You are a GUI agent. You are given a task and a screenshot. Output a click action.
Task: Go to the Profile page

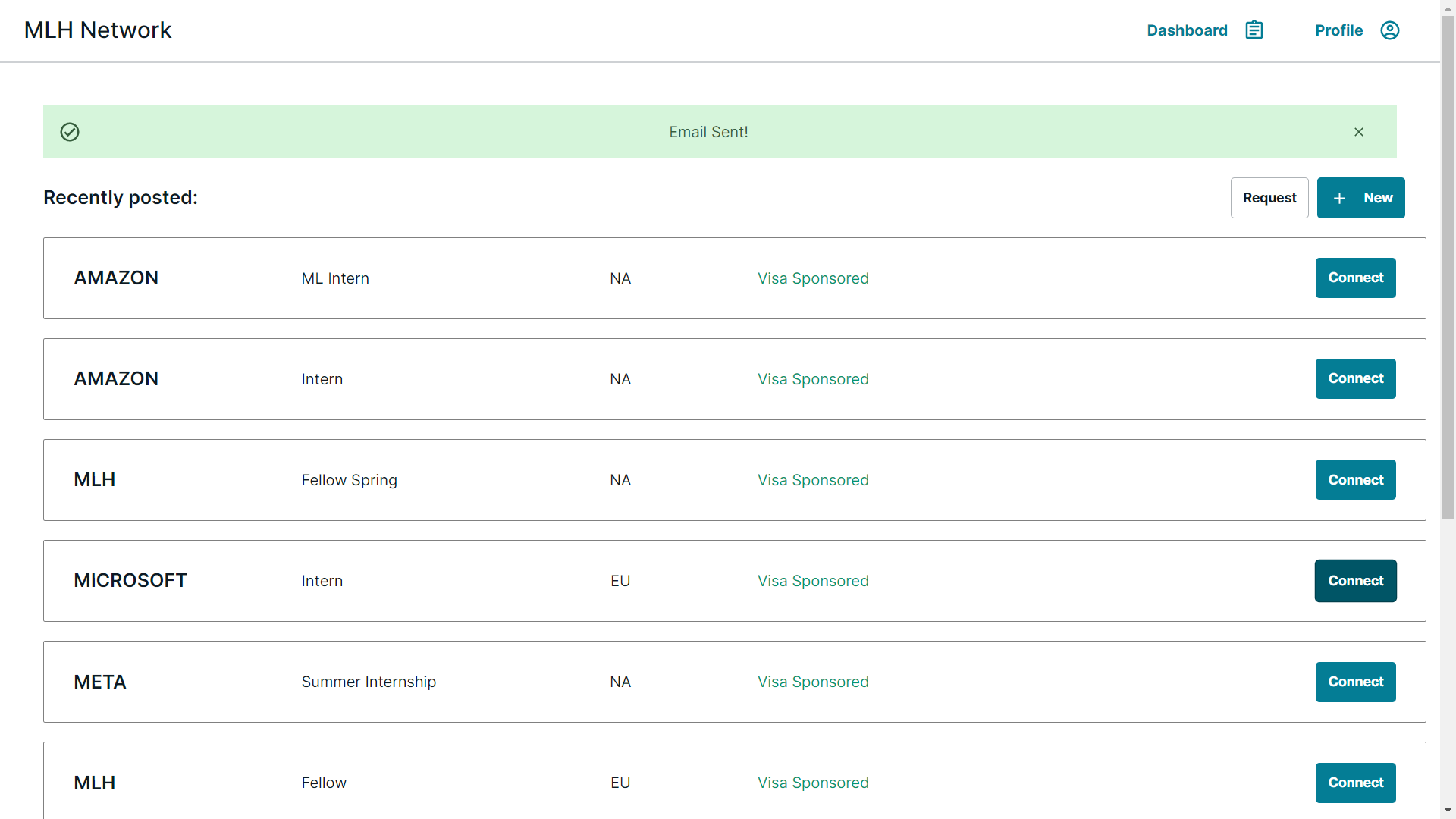tap(1338, 30)
